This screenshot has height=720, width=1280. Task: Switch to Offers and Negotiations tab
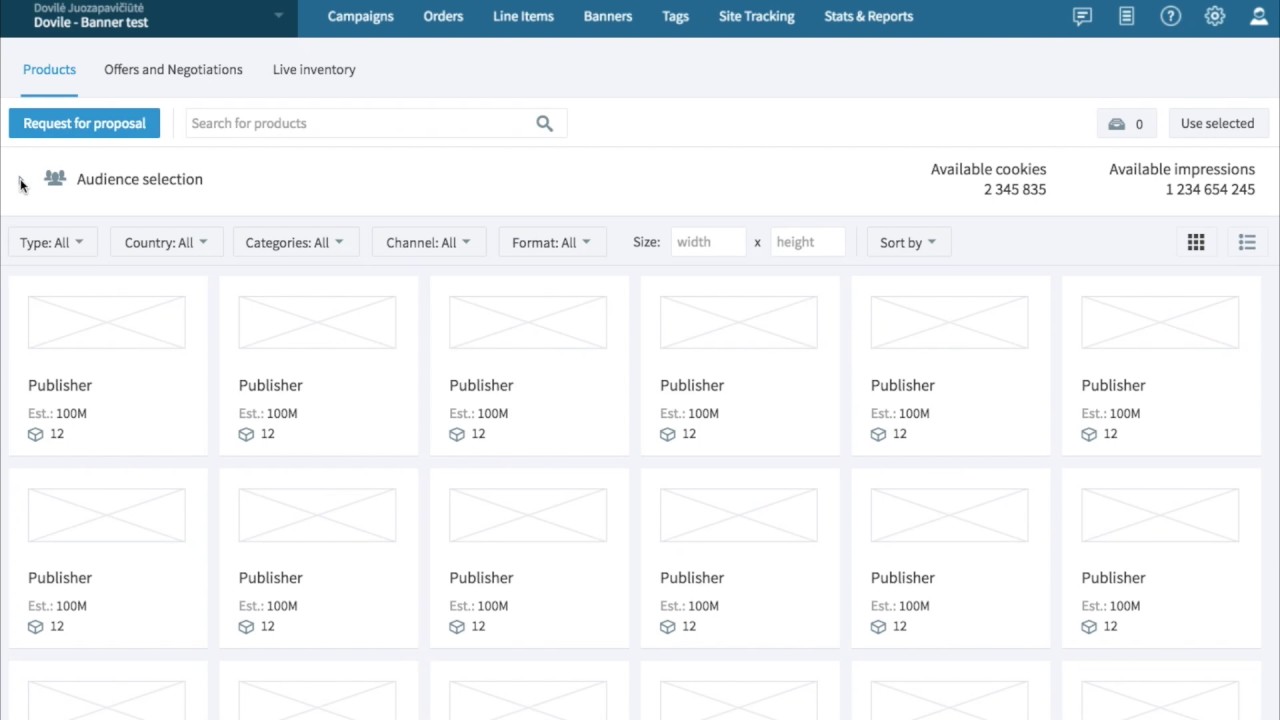tap(173, 69)
